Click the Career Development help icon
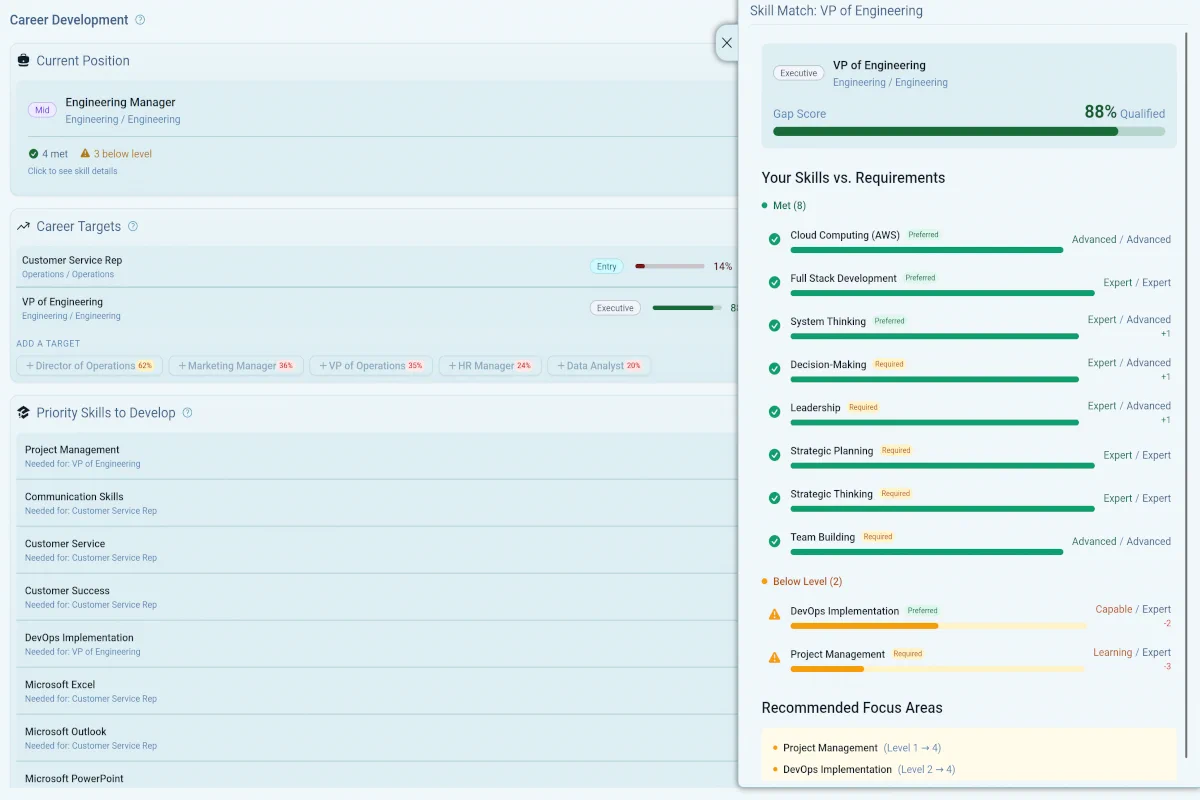Screen dimensions: 1200x800 click(140, 20)
